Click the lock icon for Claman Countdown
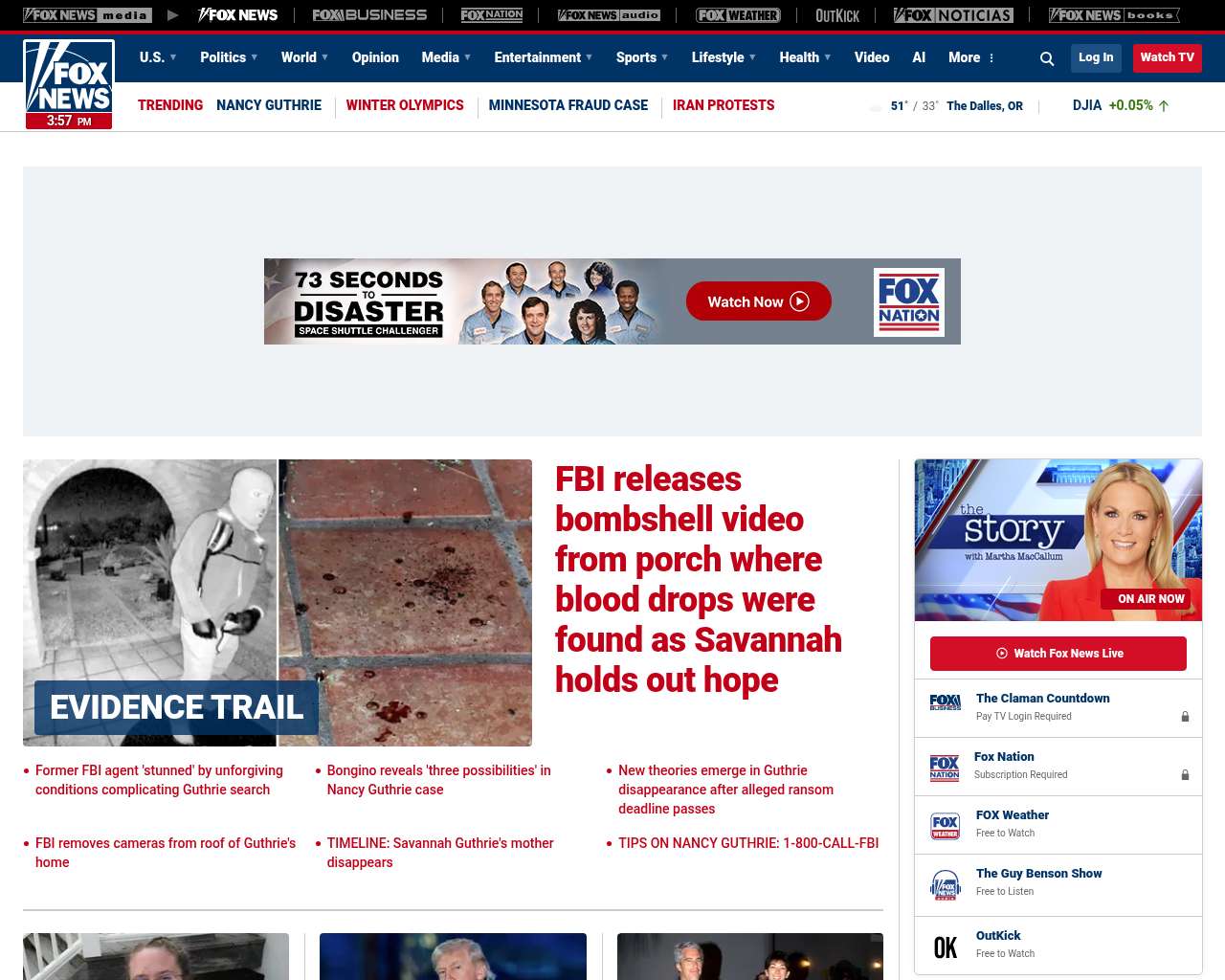 point(1185,717)
